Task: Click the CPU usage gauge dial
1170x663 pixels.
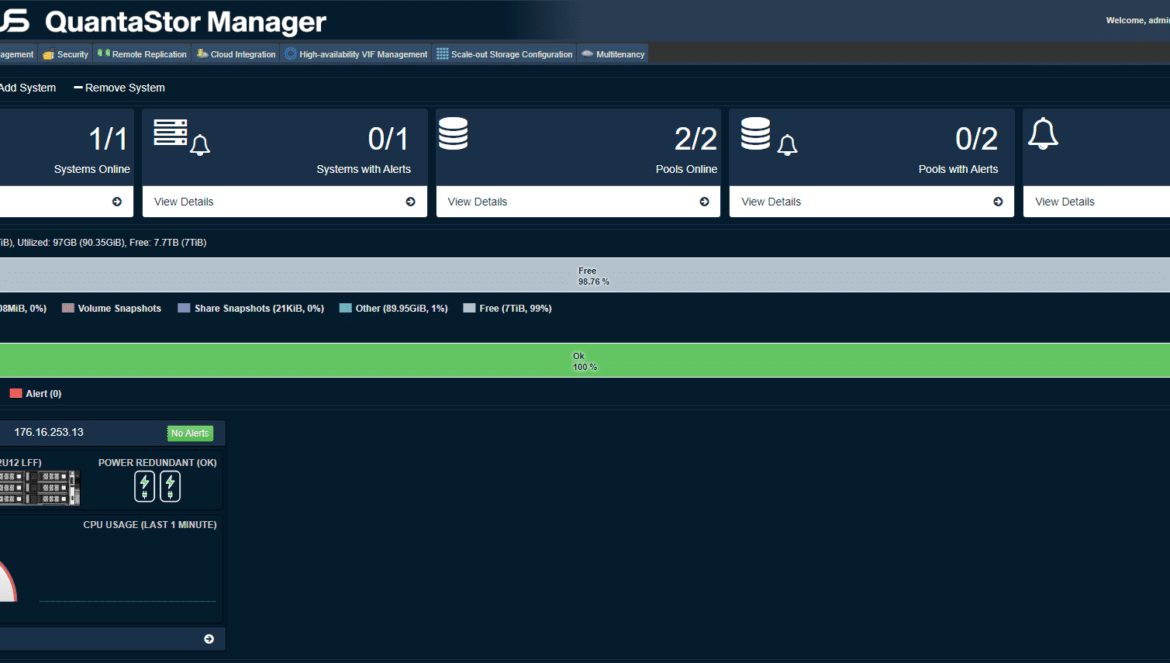Action: tap(8, 580)
